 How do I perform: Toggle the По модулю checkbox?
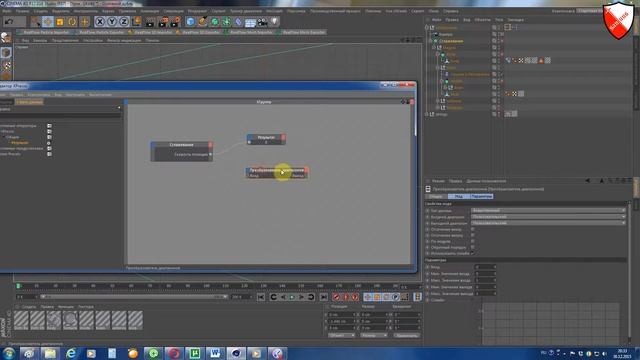(x=473, y=241)
